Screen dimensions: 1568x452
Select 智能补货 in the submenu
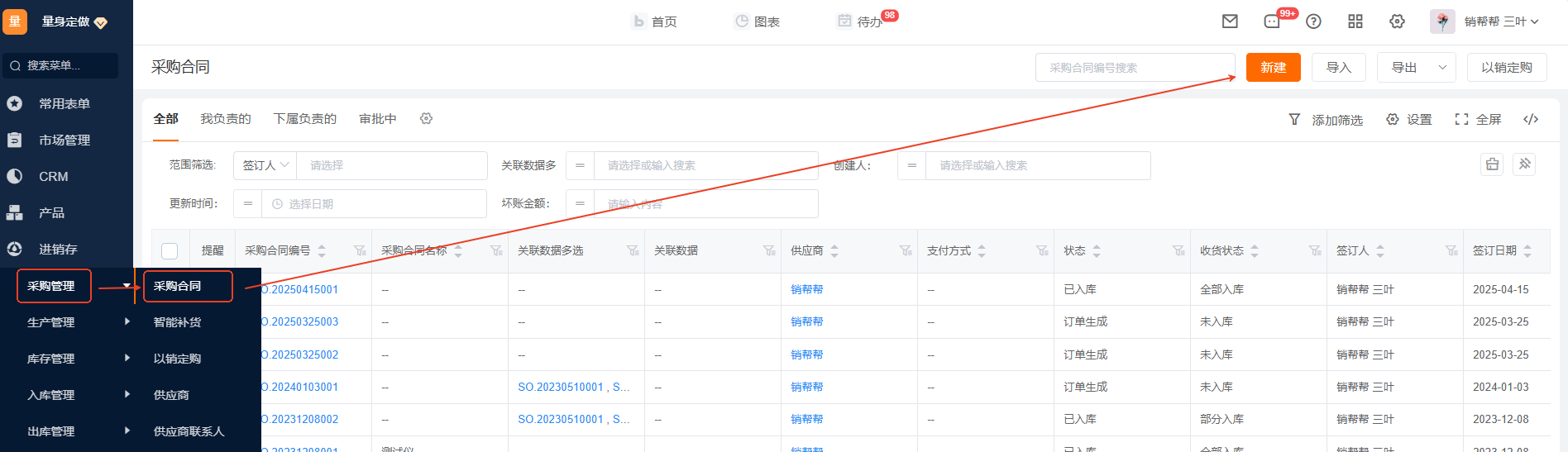click(177, 322)
